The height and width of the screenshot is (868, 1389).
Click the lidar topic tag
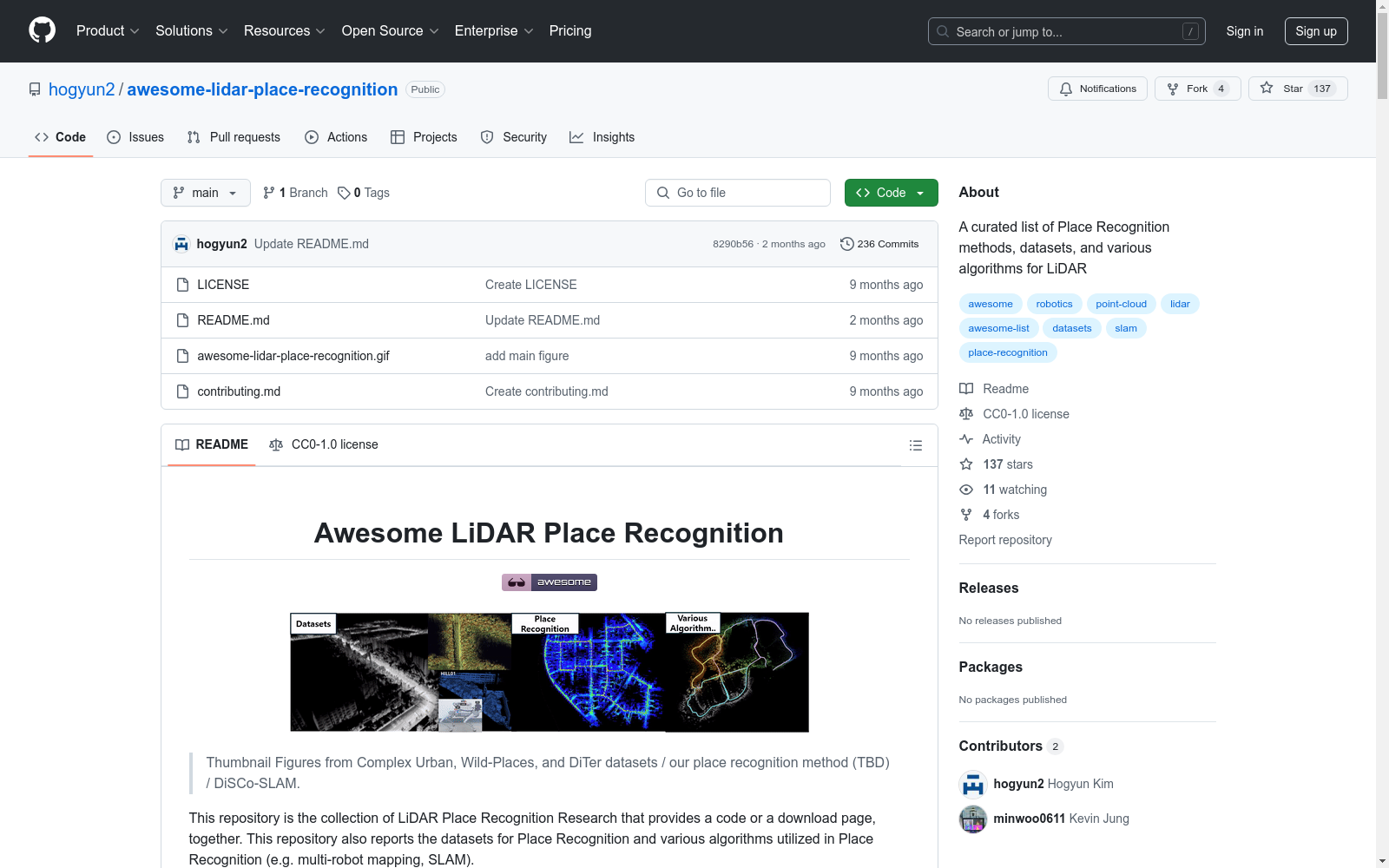click(x=1180, y=304)
